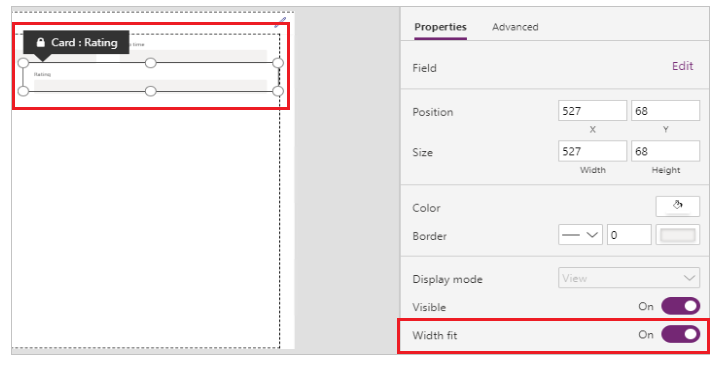721x367 pixels.
Task: Click the Position X input field
Action: coord(592,111)
